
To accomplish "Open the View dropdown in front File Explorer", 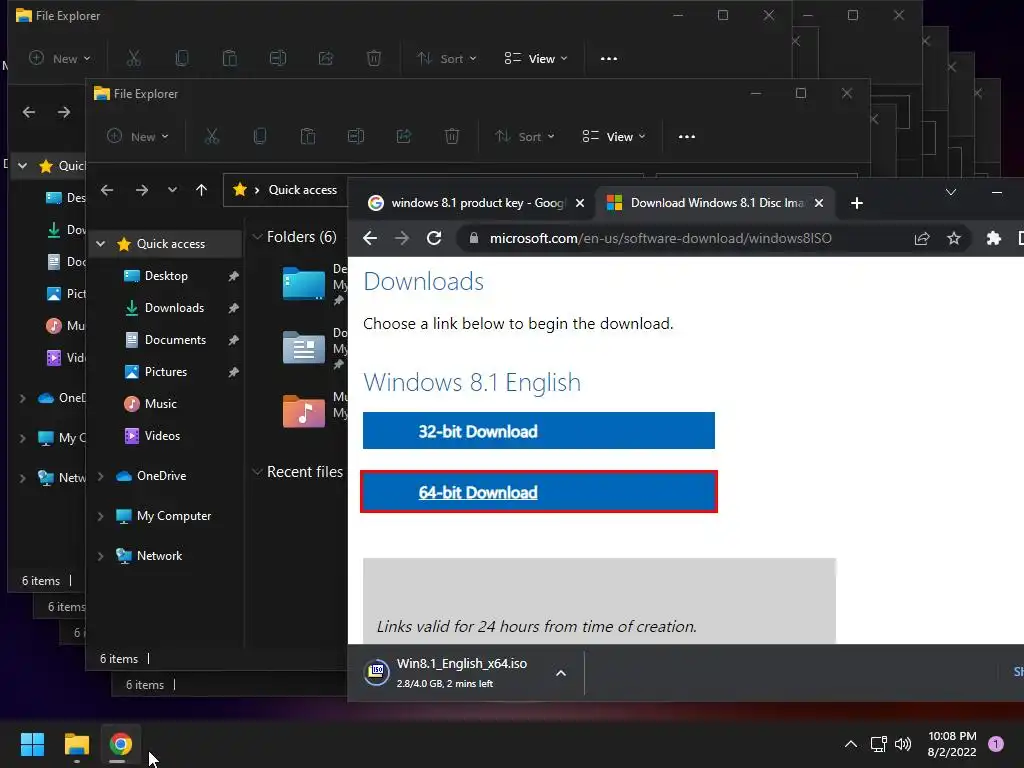I will [x=614, y=136].
